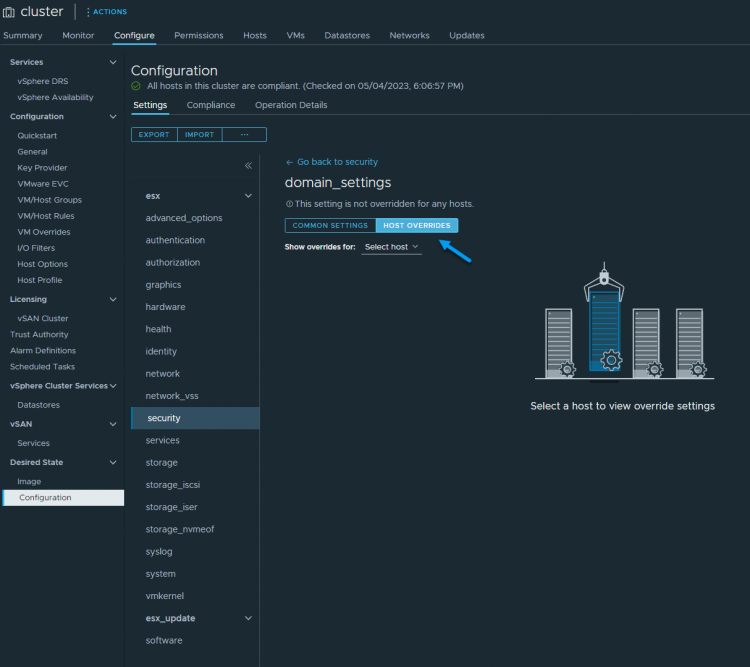Select HOST OVERRIDES view
Screen dimensions: 750x667
417,225
